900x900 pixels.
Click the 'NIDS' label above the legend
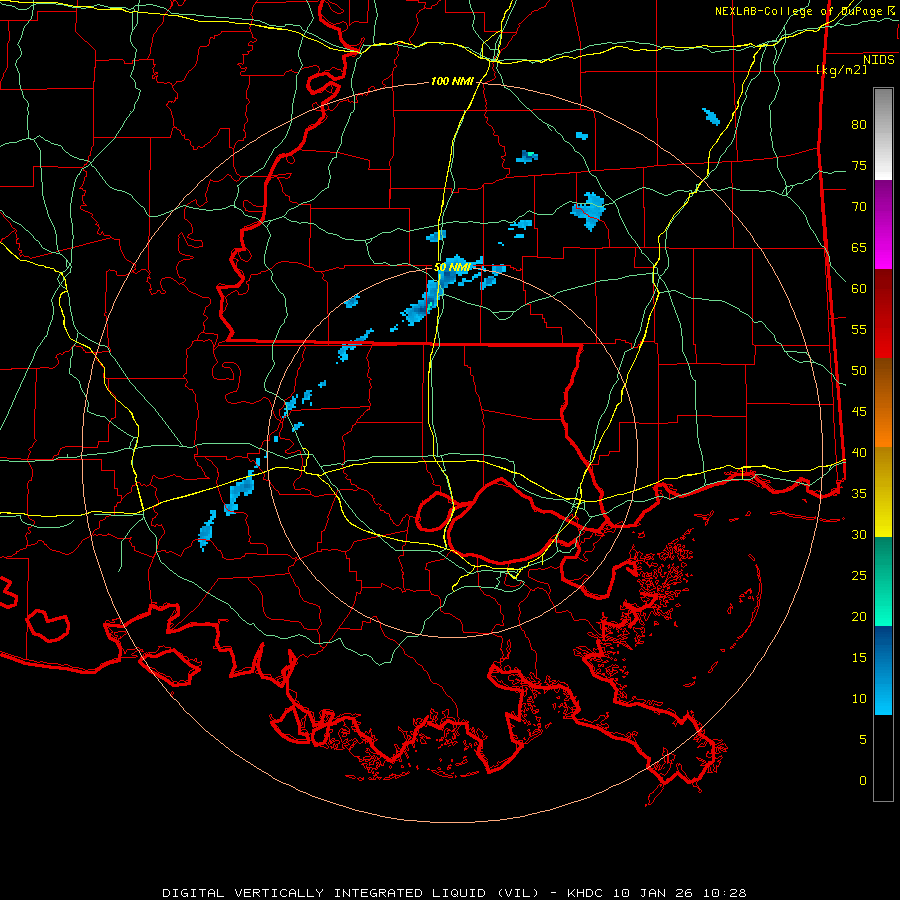click(878, 59)
